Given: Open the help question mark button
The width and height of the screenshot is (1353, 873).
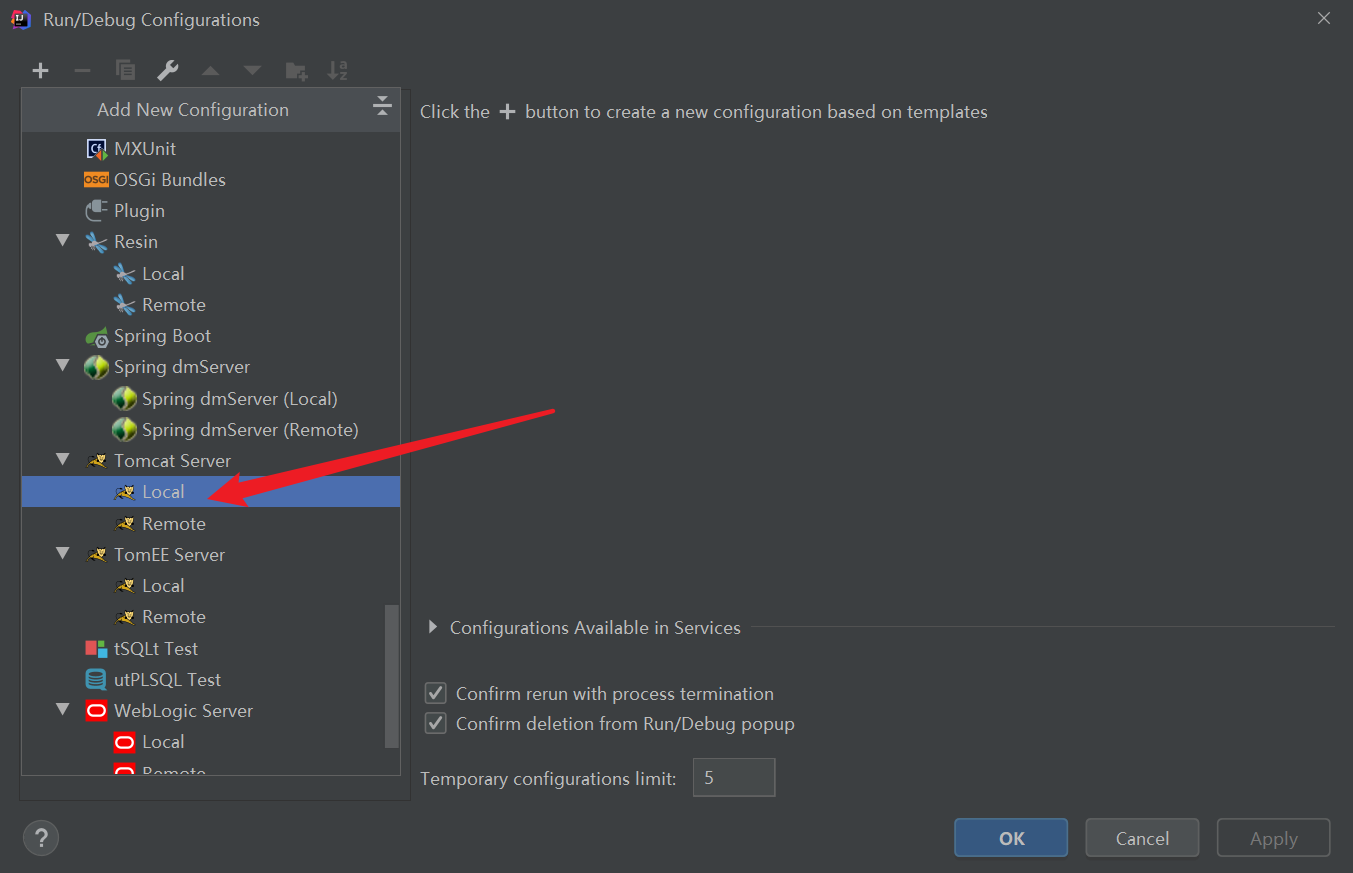Looking at the screenshot, I should coord(41,837).
